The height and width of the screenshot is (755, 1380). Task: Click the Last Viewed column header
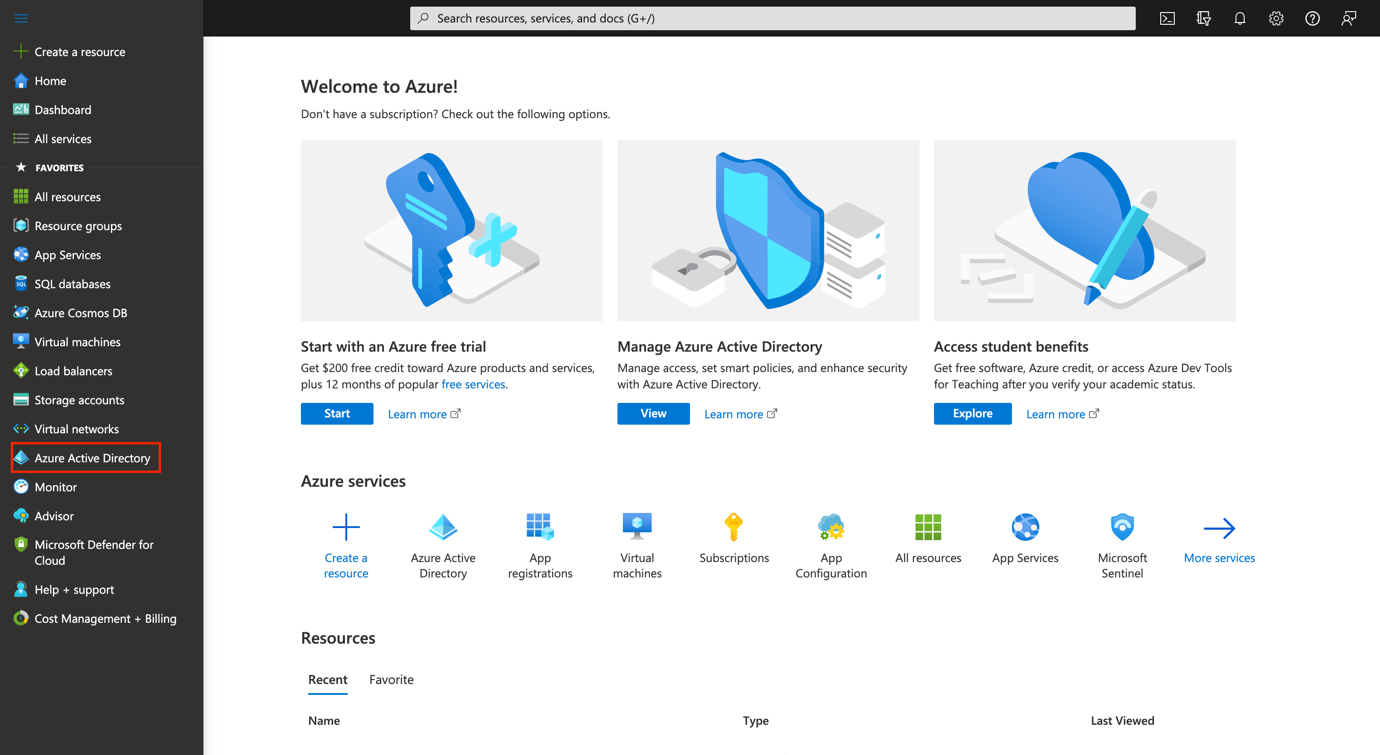click(1122, 721)
